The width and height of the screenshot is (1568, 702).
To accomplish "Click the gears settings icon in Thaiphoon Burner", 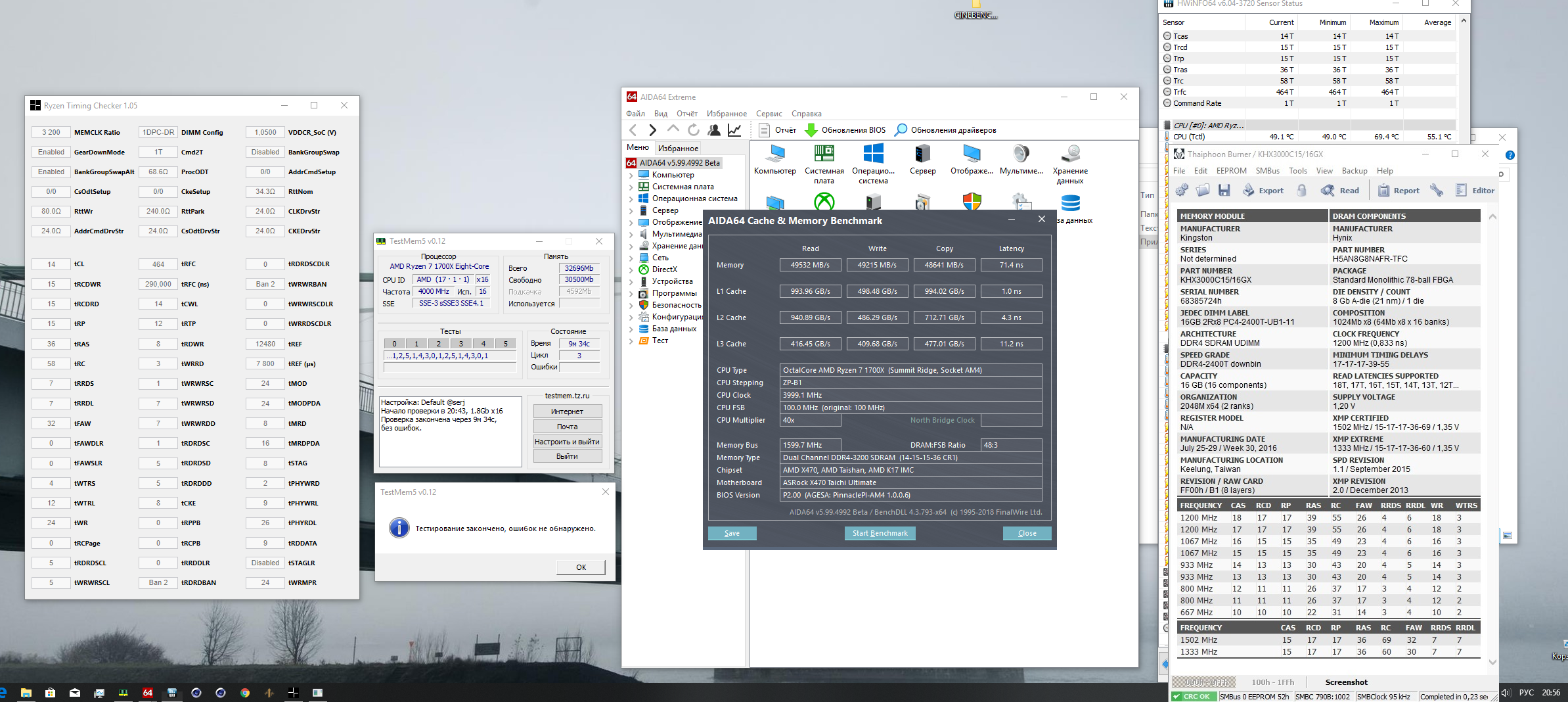I will (x=1182, y=191).
